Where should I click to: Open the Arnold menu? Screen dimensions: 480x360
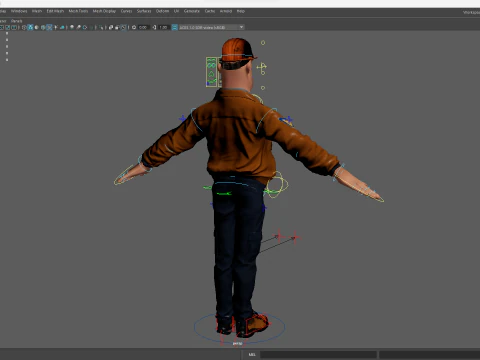point(226,11)
